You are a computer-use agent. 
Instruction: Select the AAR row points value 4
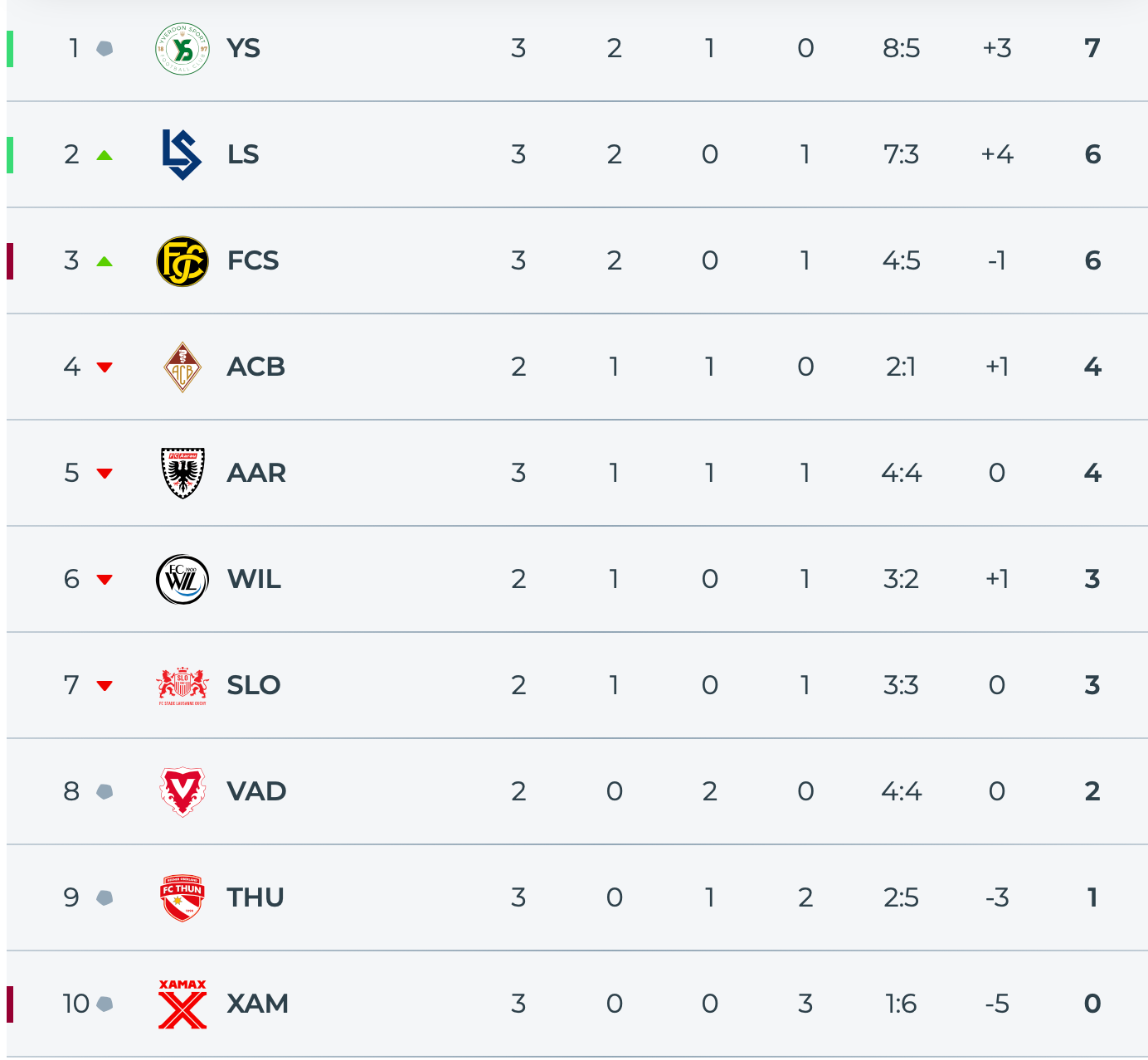[1092, 474]
